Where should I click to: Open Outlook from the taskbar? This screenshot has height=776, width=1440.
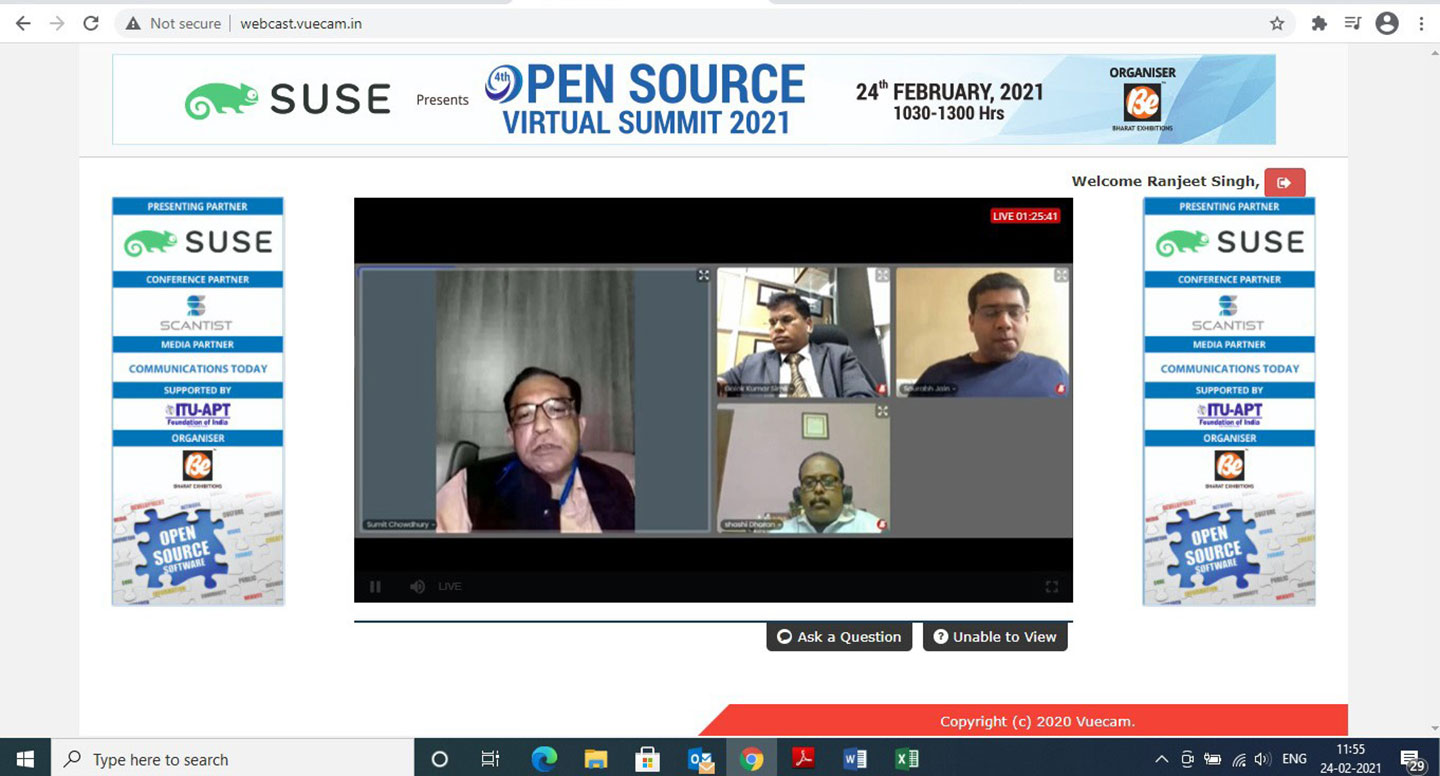coord(700,759)
